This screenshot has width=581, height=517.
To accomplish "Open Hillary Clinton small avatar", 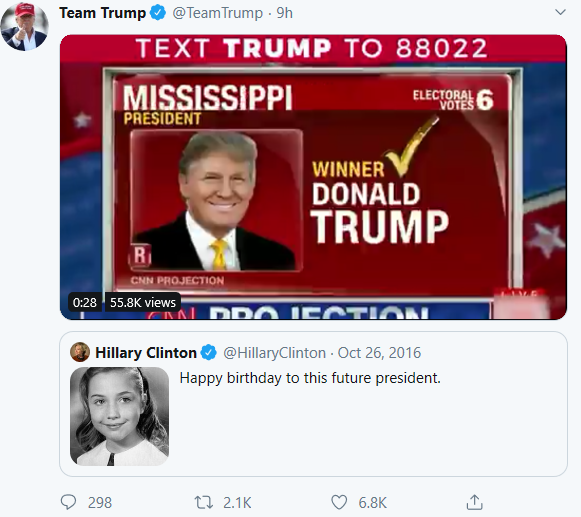I will click(x=80, y=352).
